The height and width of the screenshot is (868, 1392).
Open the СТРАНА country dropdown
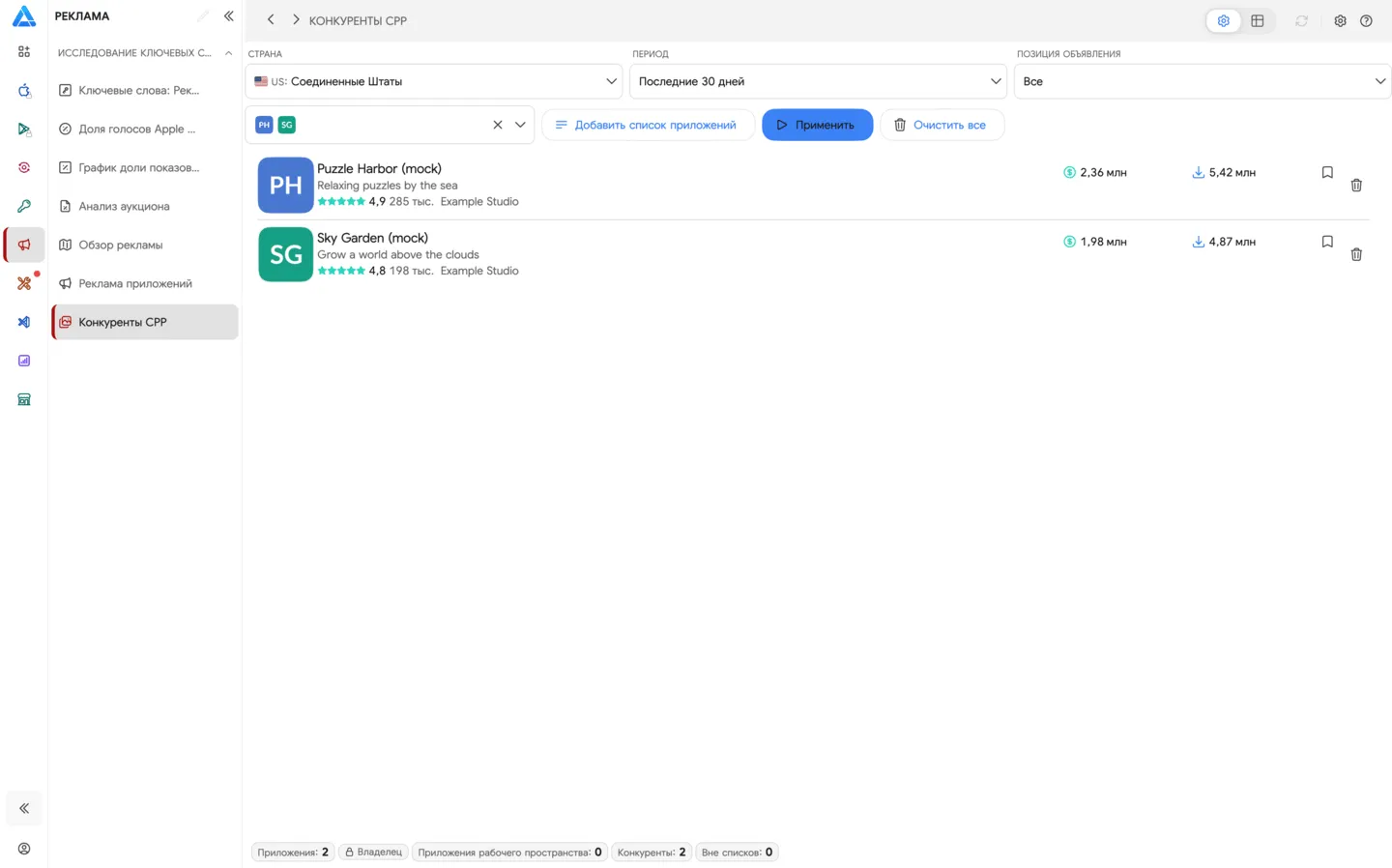click(x=434, y=81)
